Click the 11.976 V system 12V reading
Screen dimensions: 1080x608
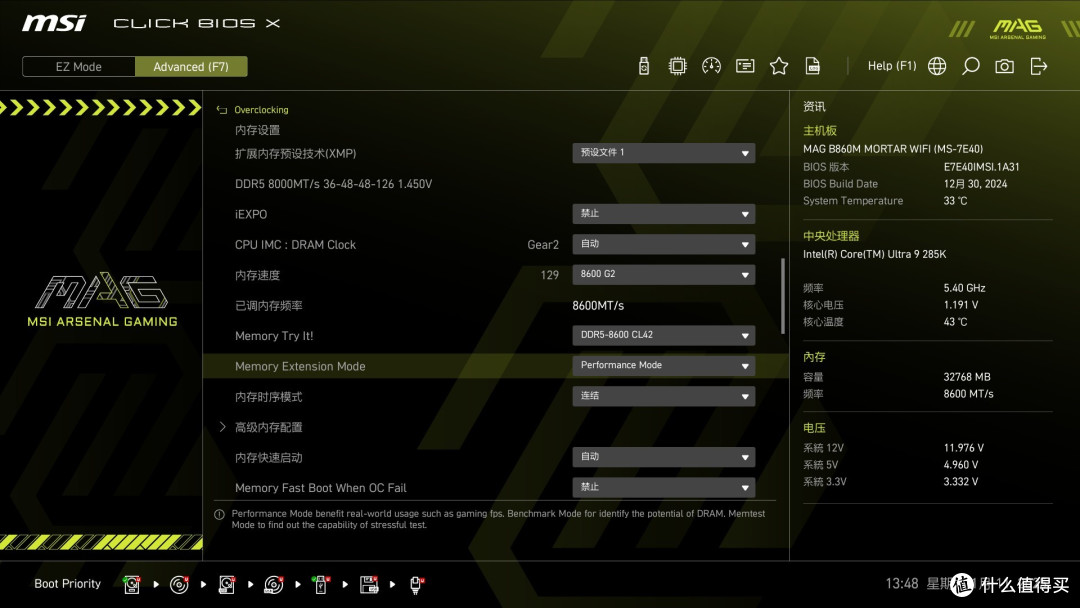[x=964, y=448]
